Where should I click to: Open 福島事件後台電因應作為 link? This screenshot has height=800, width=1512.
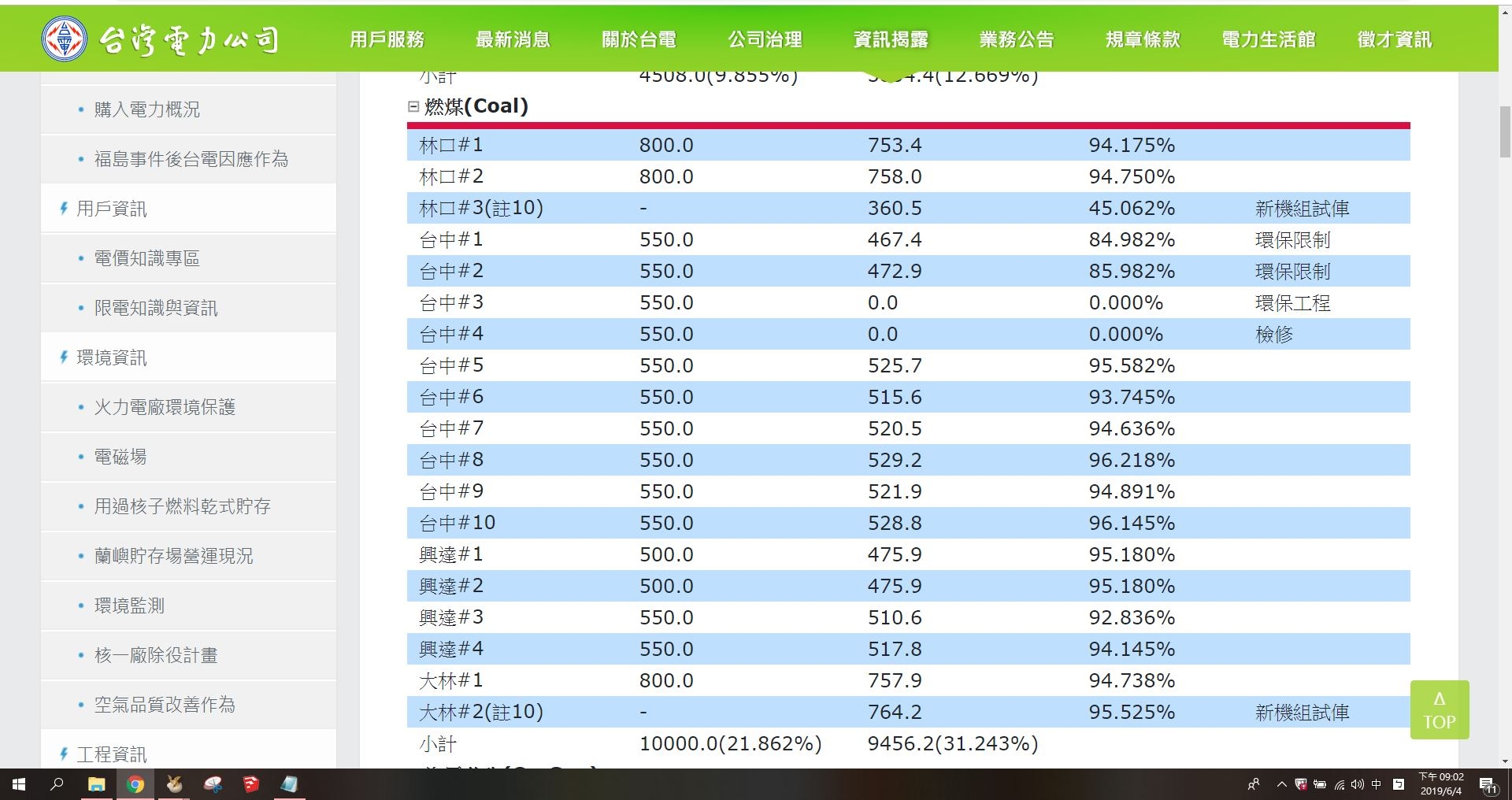click(x=191, y=159)
